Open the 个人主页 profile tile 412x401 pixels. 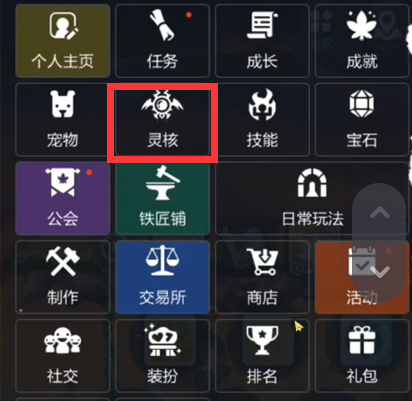(63, 41)
